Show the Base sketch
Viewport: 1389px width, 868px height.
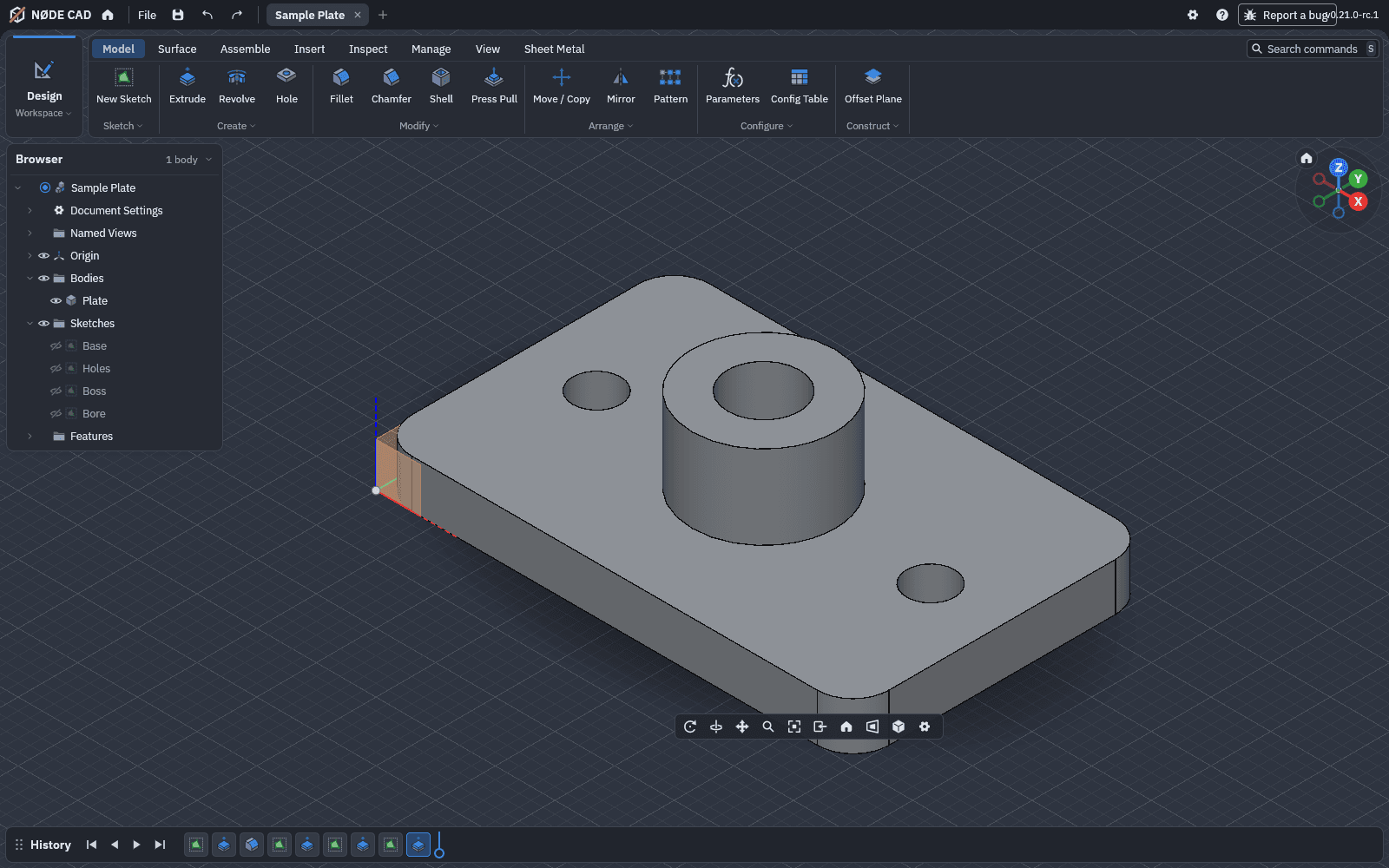(x=56, y=346)
